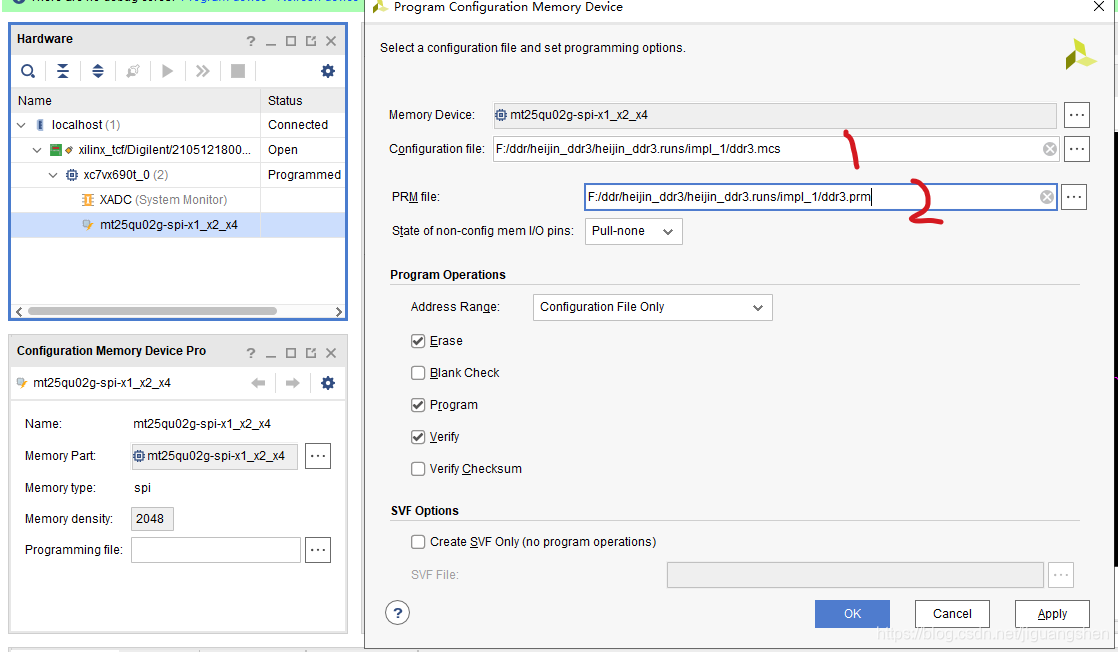This screenshot has width=1118, height=652.
Task: Enable Verify Checksum checkbox
Action: pyautogui.click(x=418, y=469)
